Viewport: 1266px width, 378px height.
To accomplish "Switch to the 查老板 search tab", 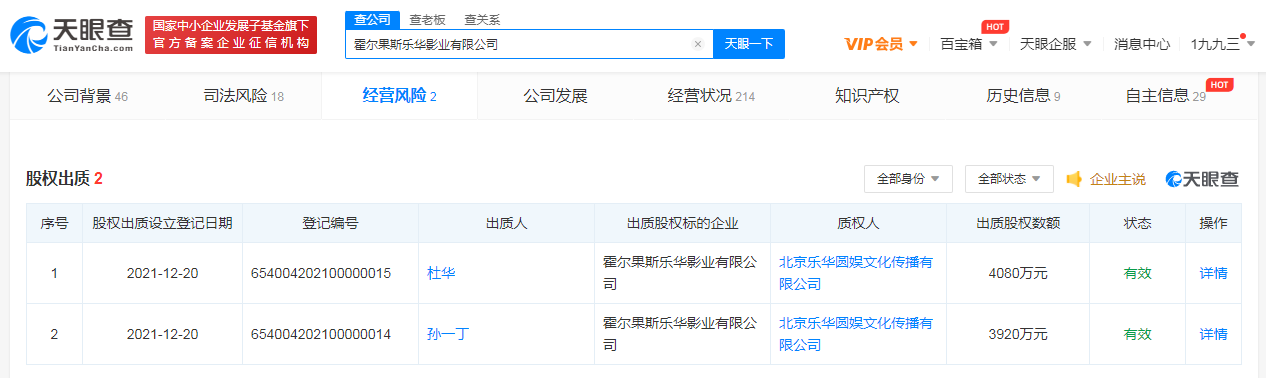I will pyautogui.click(x=428, y=19).
